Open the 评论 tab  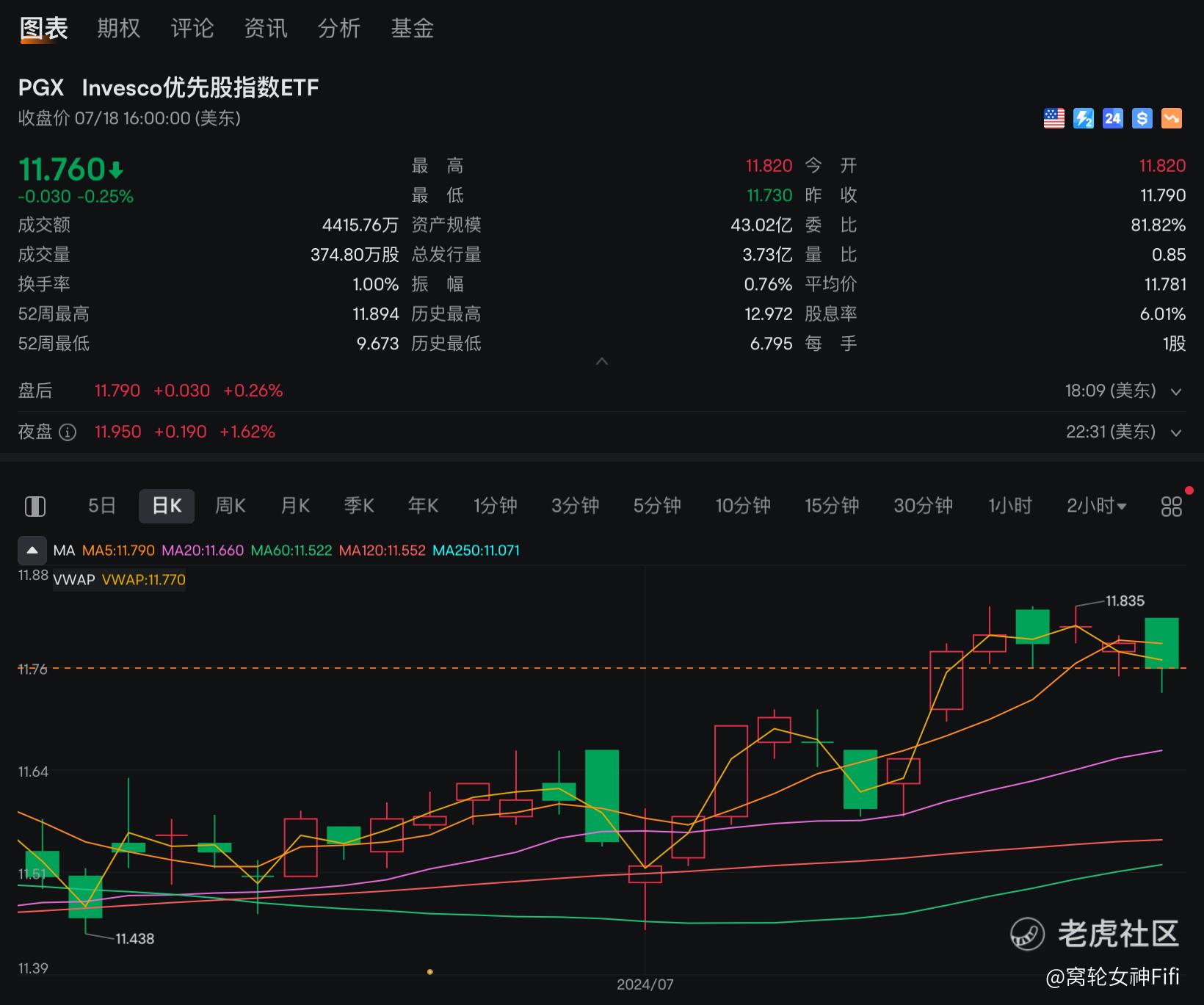click(192, 29)
